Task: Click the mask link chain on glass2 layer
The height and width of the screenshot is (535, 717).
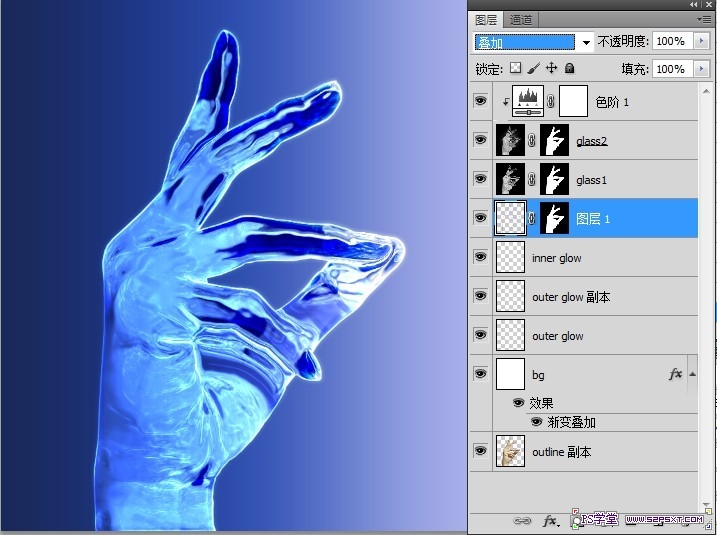Action: 532,140
